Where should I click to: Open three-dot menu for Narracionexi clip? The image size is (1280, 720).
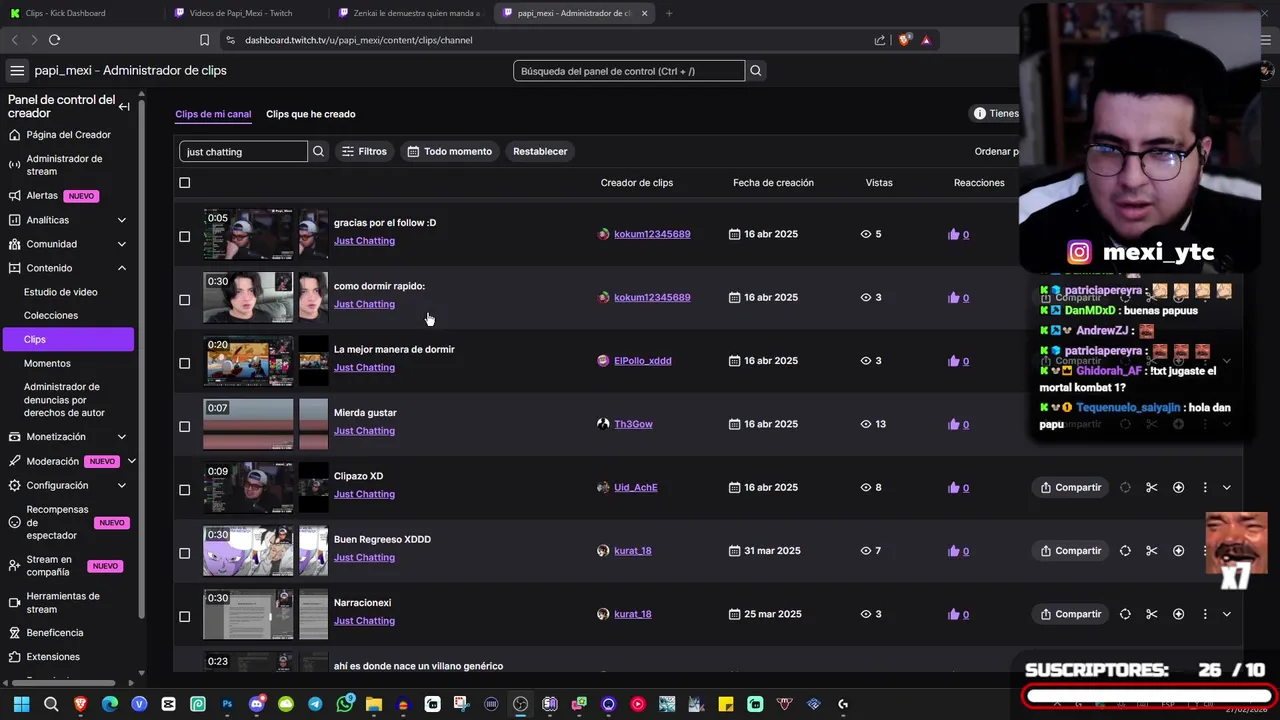(1205, 614)
